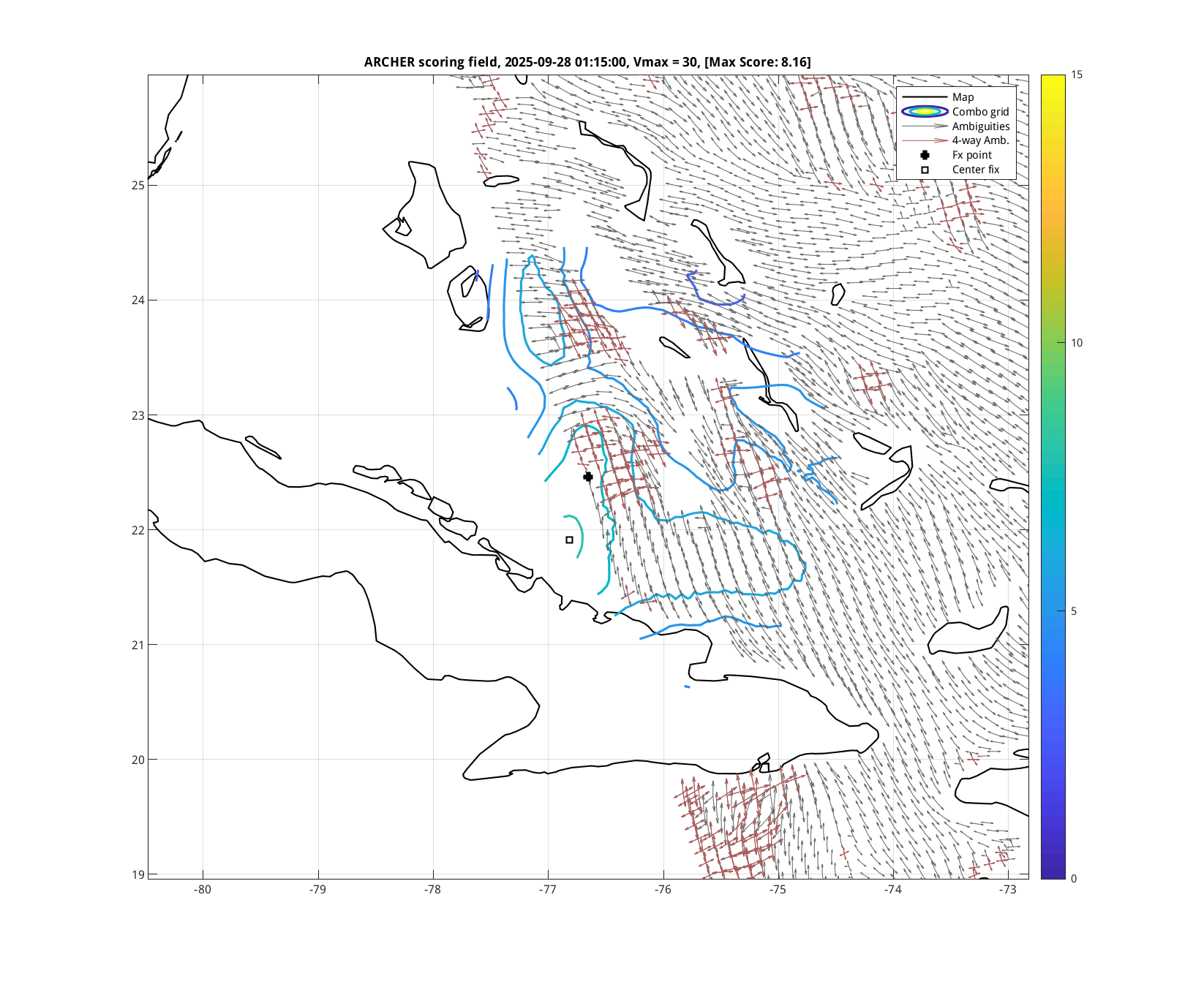
Task: Click the Fx point black cross marker on map
Action: [x=588, y=477]
